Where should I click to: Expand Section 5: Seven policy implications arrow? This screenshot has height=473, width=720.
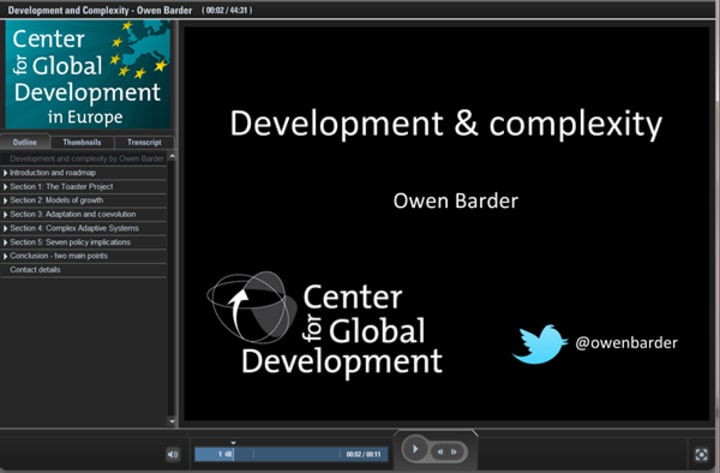click(5, 242)
